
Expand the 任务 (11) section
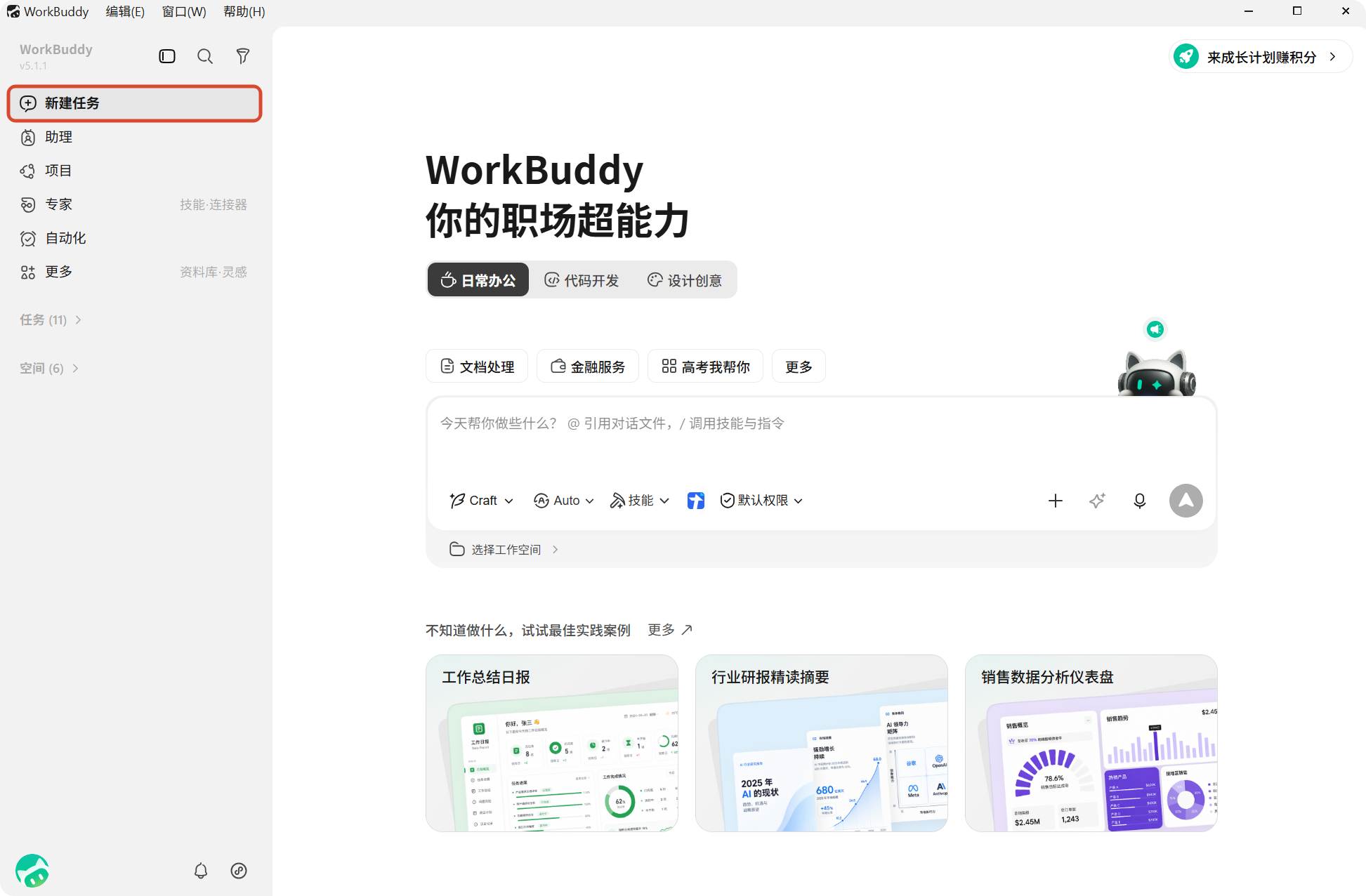(x=51, y=320)
